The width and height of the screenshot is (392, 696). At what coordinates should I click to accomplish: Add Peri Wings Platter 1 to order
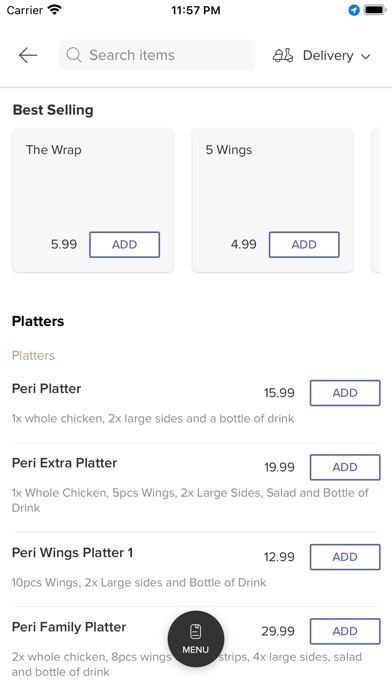345,557
